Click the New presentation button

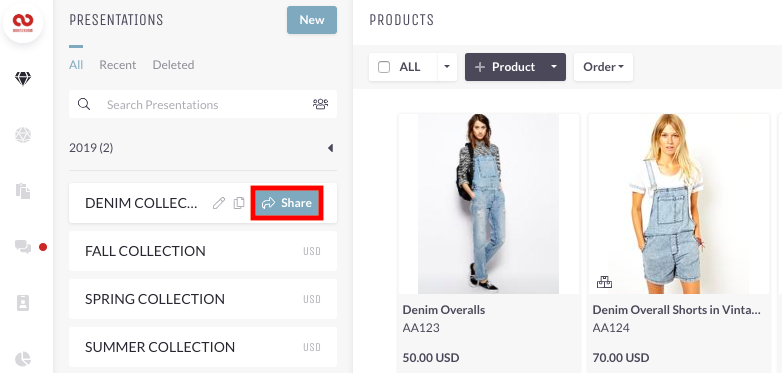pos(312,20)
